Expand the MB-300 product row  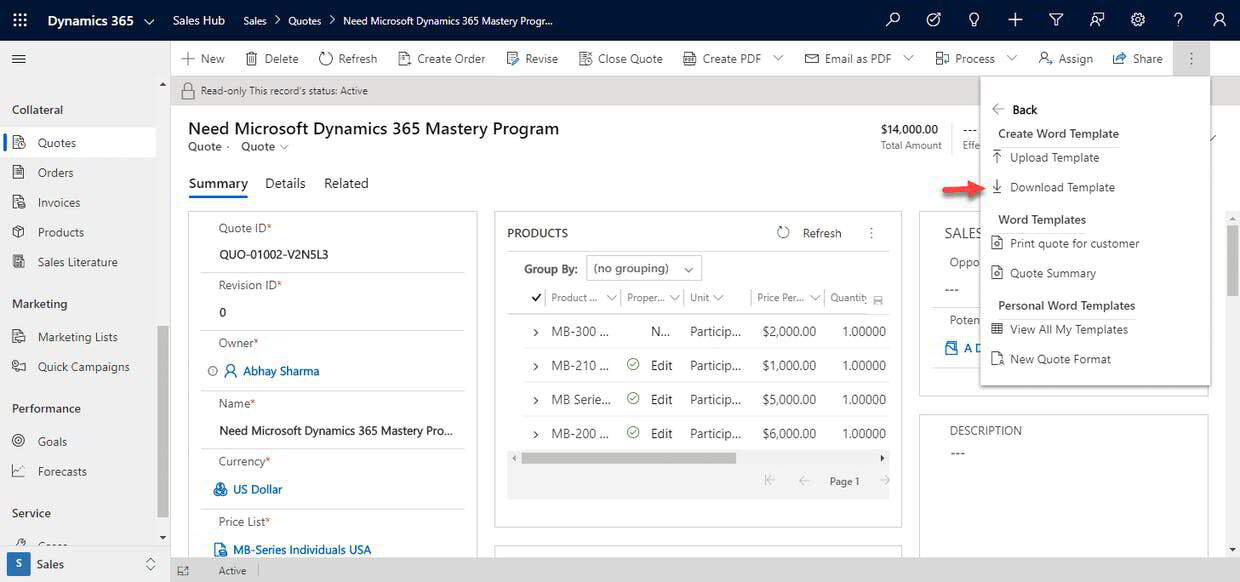coord(536,332)
